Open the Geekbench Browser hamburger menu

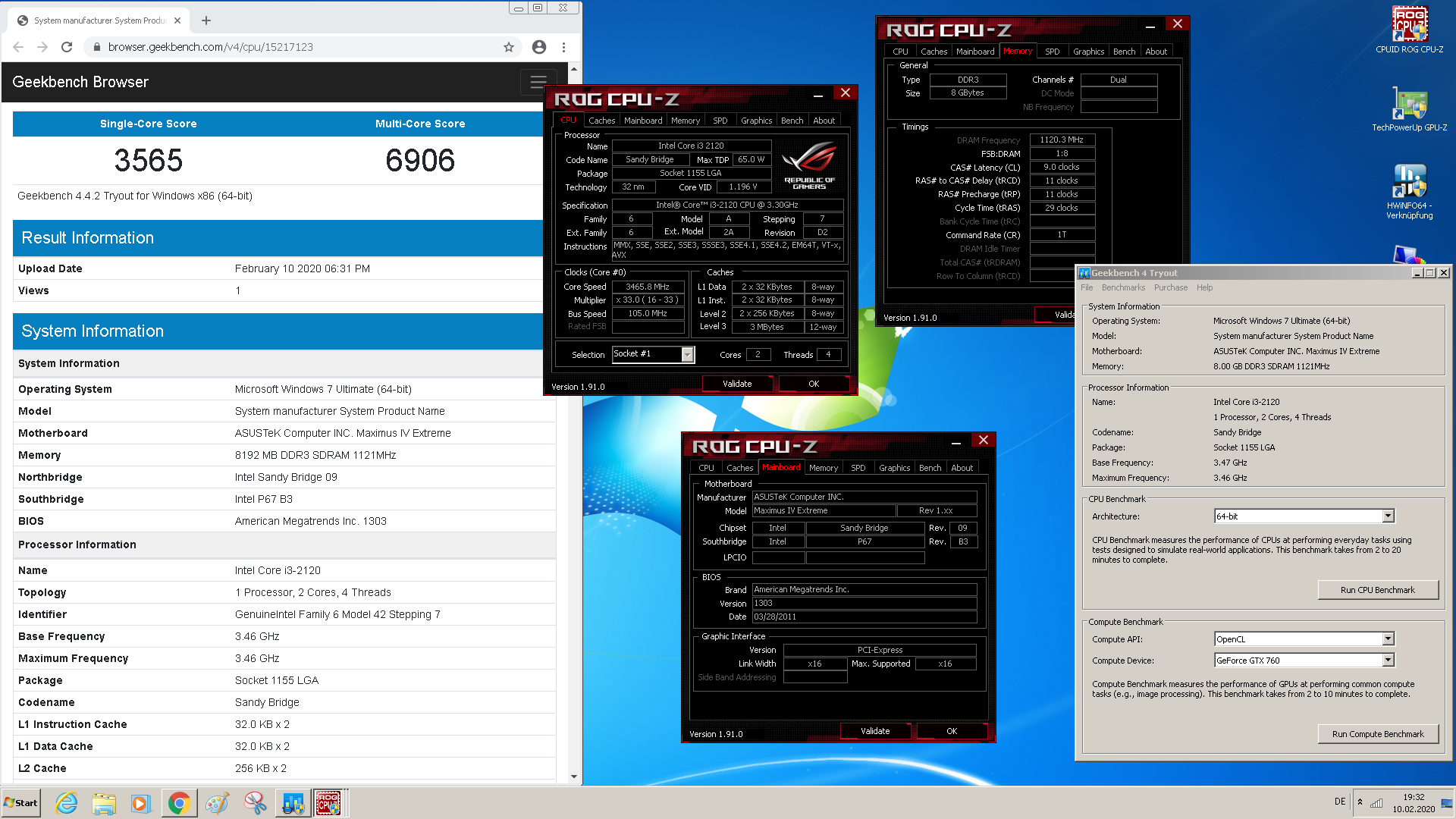click(538, 82)
